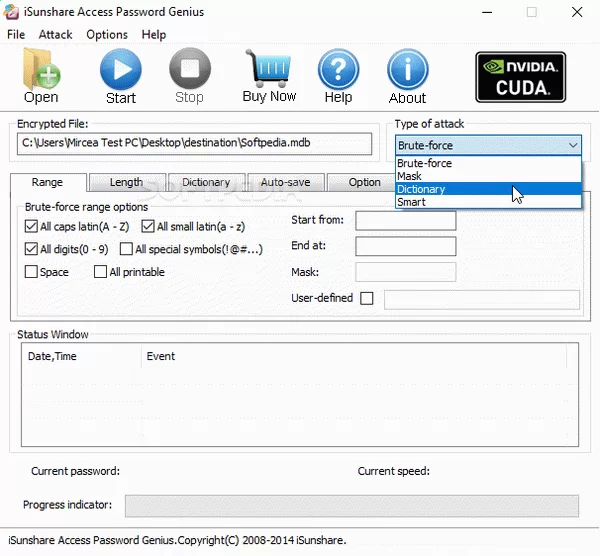
Task: Enable All special symbols checkbox
Action: tap(126, 249)
